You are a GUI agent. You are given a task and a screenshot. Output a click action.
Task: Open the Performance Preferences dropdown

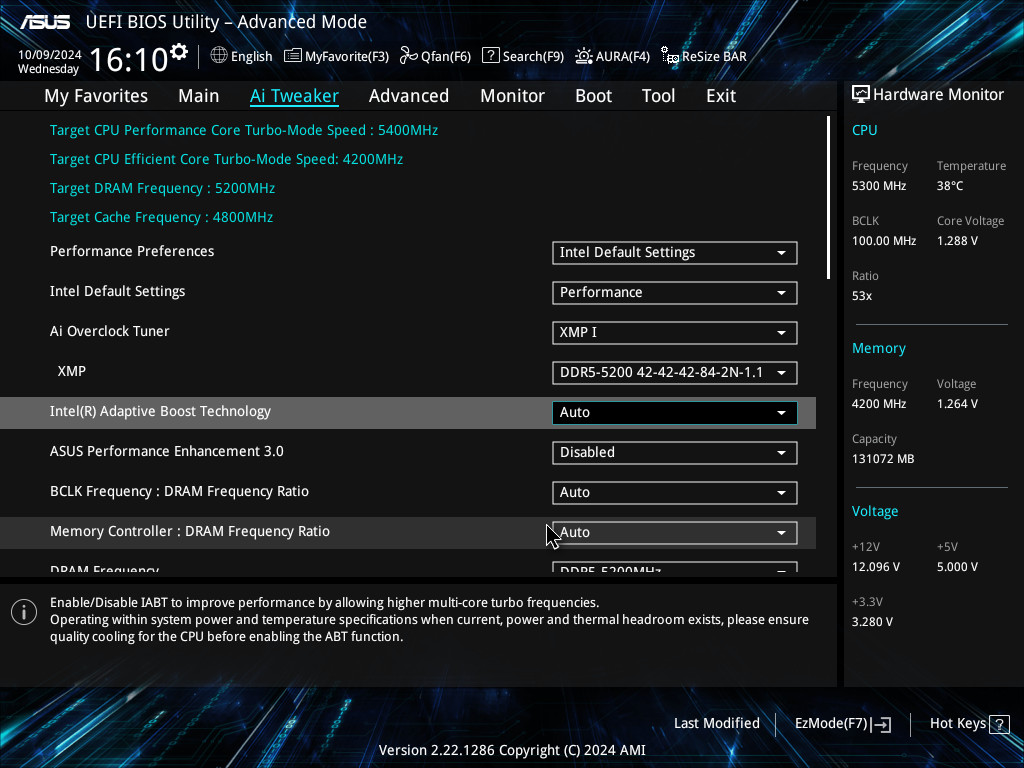[675, 253]
